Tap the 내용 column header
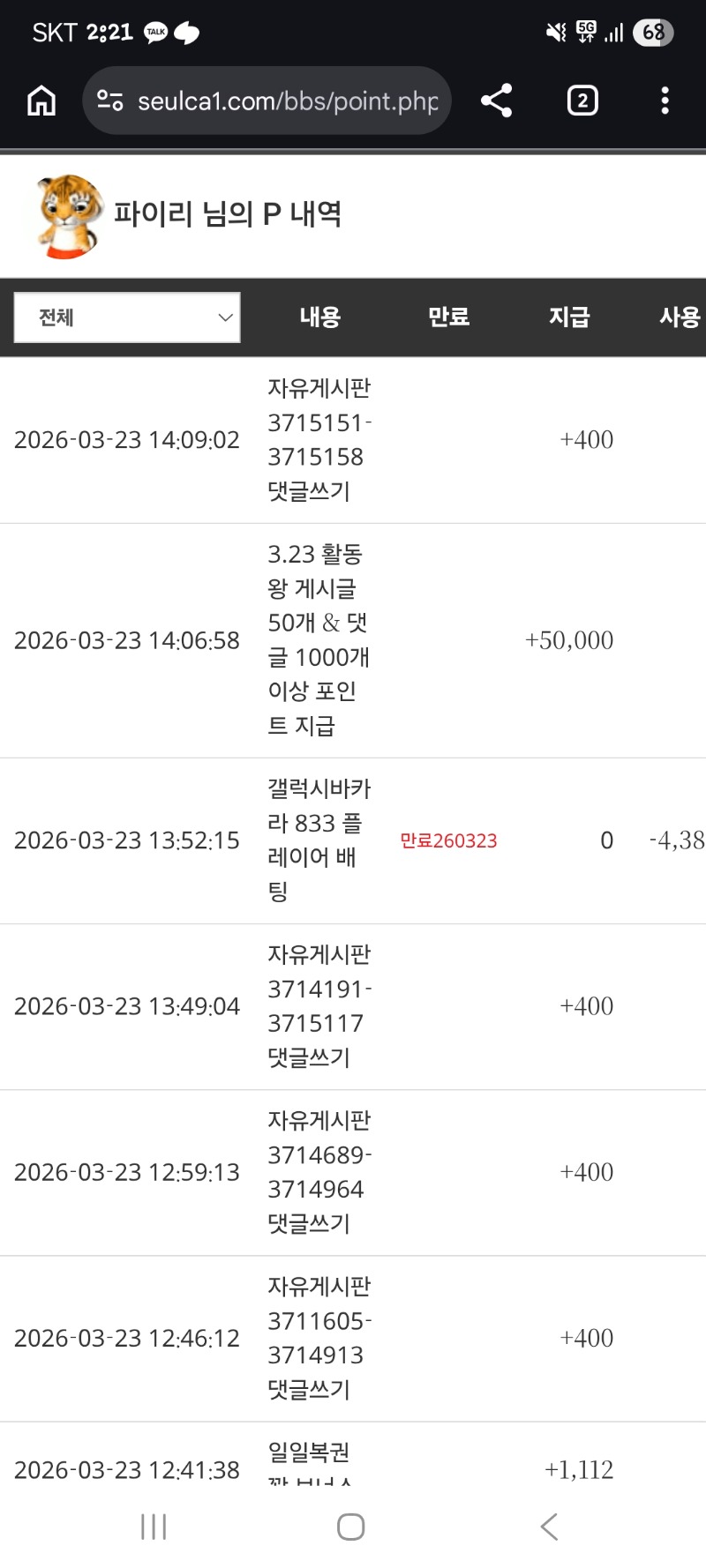This screenshot has width=706, height=1568. 319,317
